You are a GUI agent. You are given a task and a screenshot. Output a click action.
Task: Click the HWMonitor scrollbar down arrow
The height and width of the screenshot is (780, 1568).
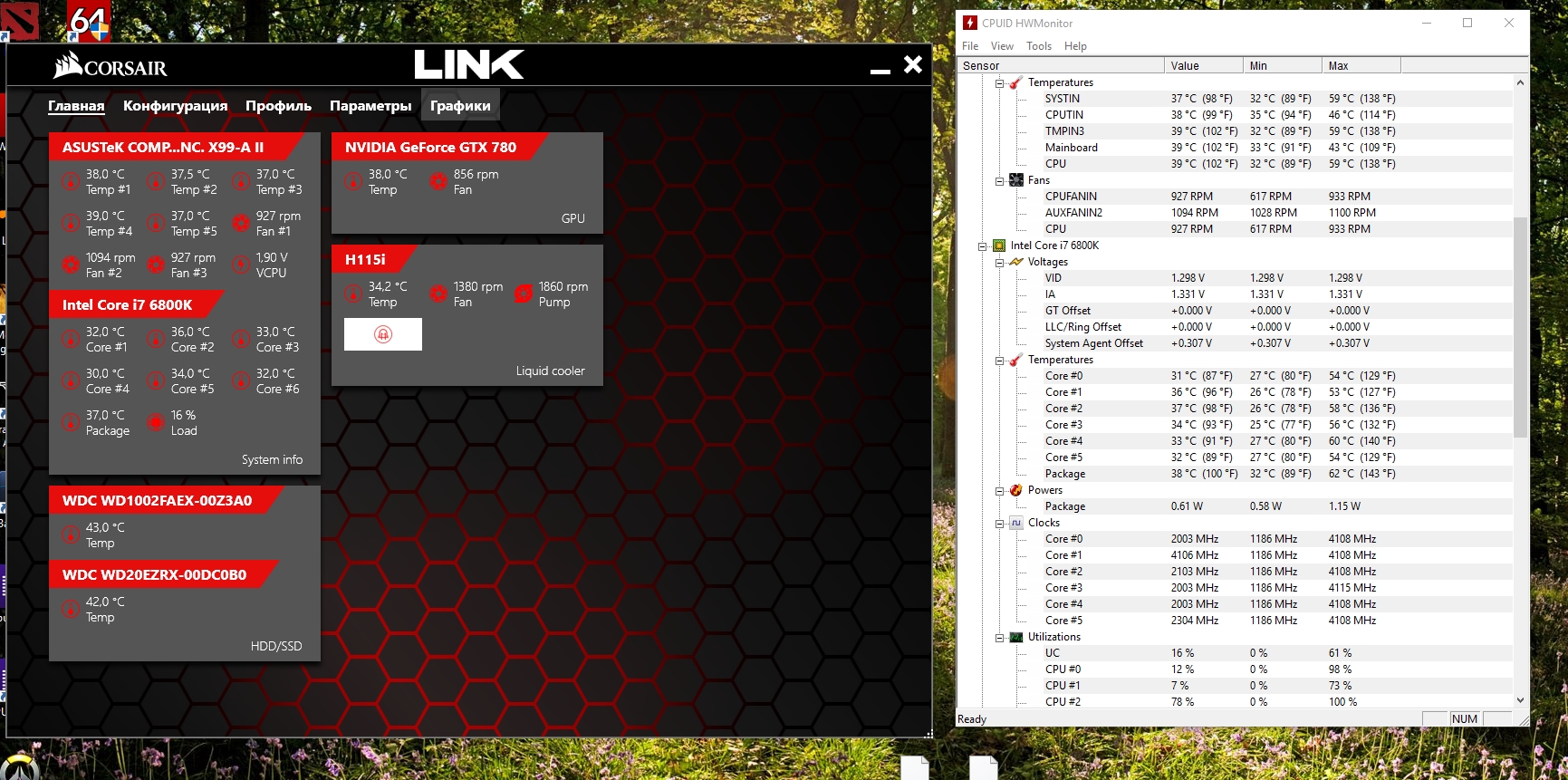point(1520,700)
